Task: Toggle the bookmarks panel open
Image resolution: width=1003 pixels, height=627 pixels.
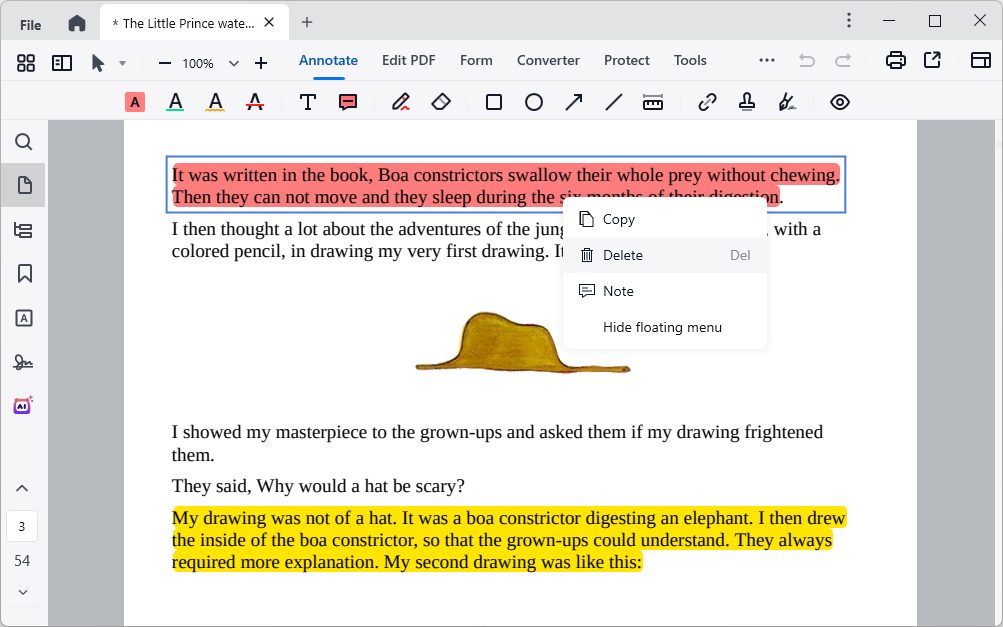Action: click(x=22, y=273)
